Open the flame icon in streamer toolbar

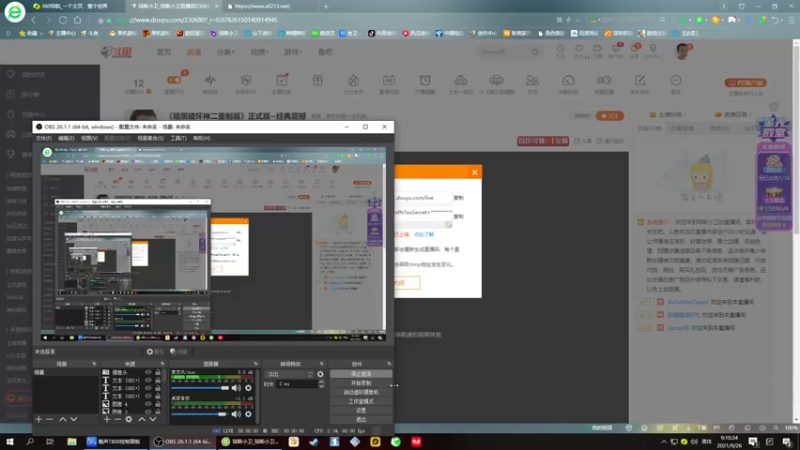click(353, 81)
